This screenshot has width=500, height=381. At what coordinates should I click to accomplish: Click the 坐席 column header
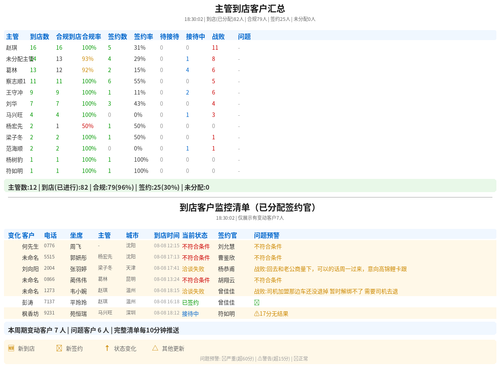click(x=76, y=235)
